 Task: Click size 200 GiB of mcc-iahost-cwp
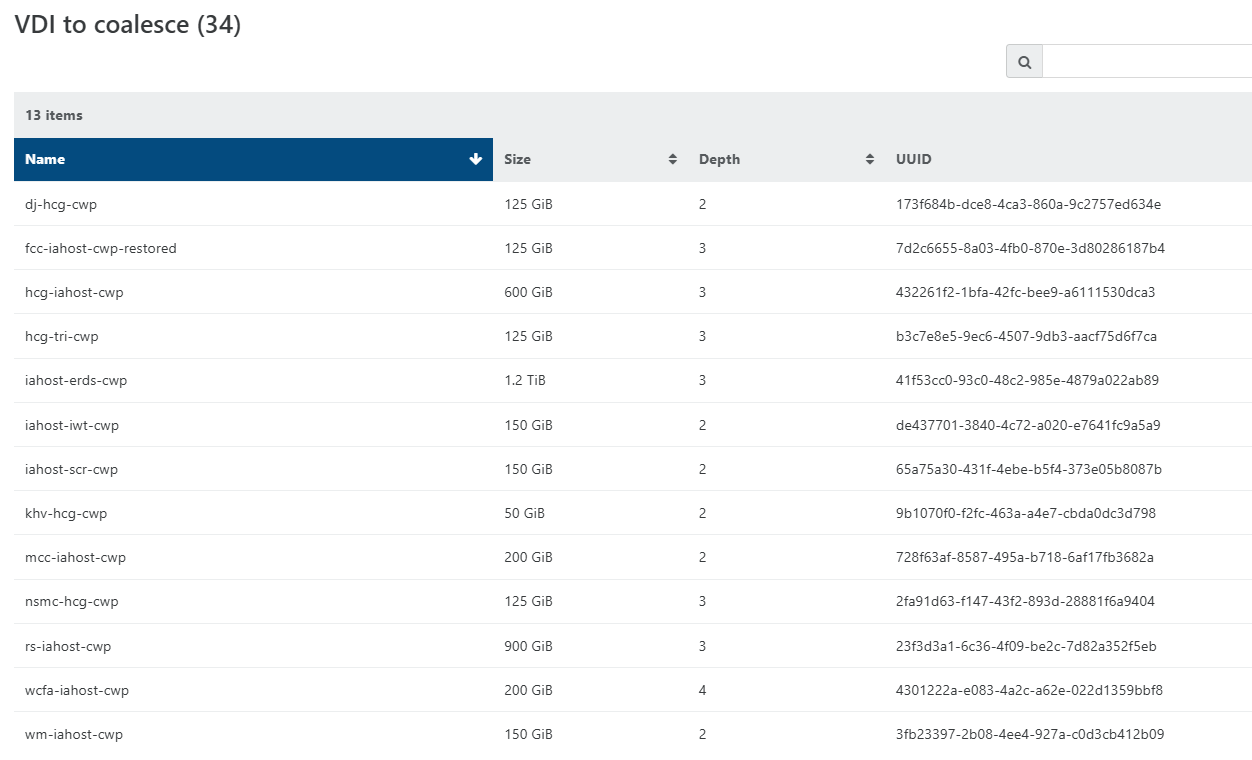coord(528,557)
